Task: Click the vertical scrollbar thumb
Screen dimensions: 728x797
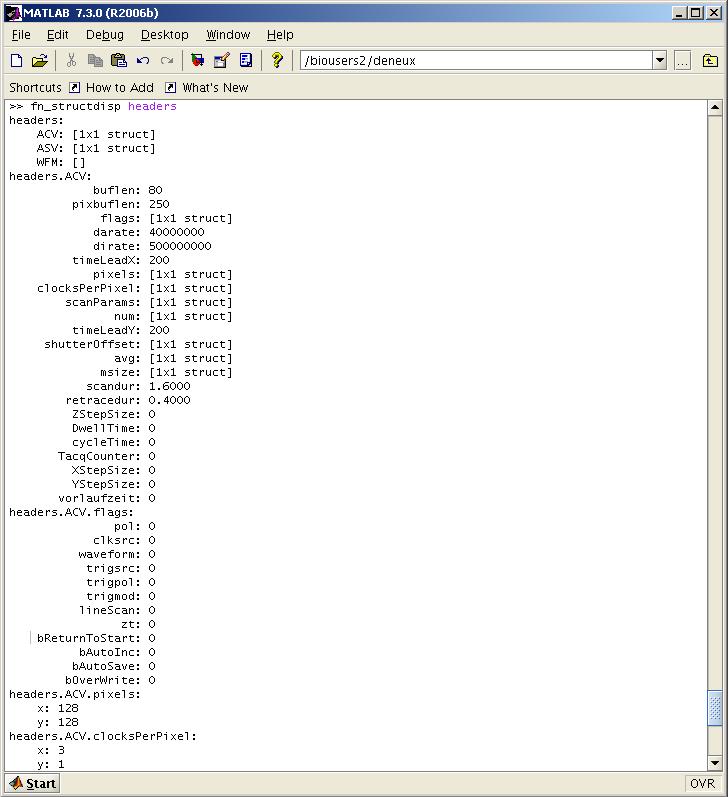Action: click(715, 708)
